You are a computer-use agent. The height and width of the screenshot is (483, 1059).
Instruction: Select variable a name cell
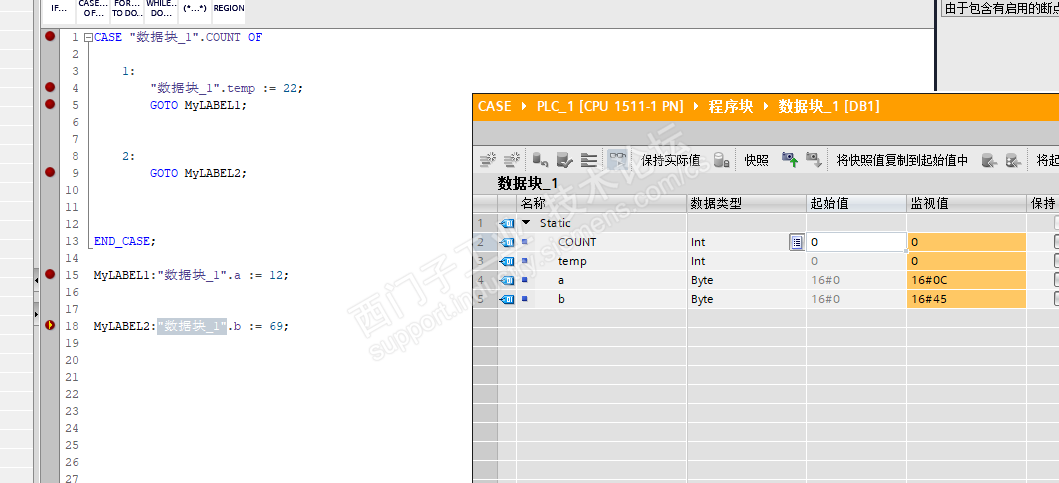[x=561, y=280]
